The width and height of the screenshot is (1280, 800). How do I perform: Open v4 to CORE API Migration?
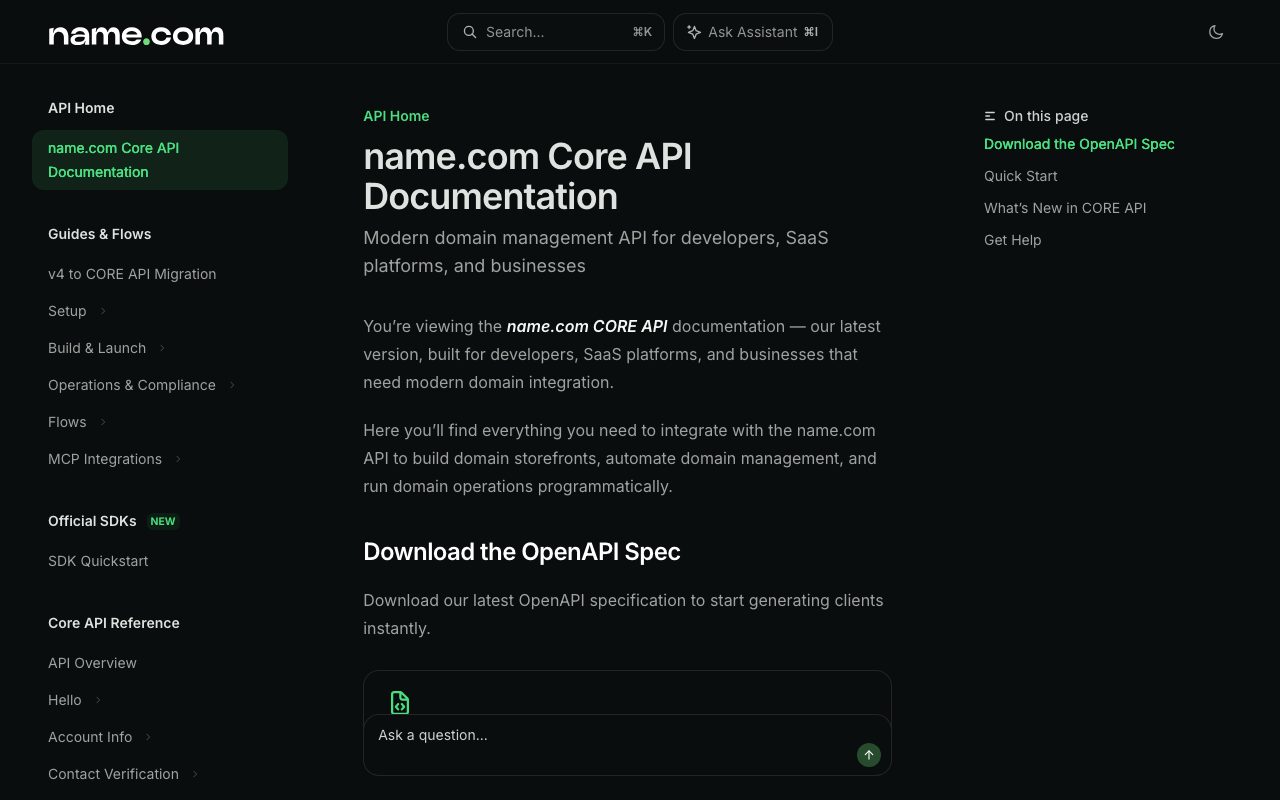(132, 274)
